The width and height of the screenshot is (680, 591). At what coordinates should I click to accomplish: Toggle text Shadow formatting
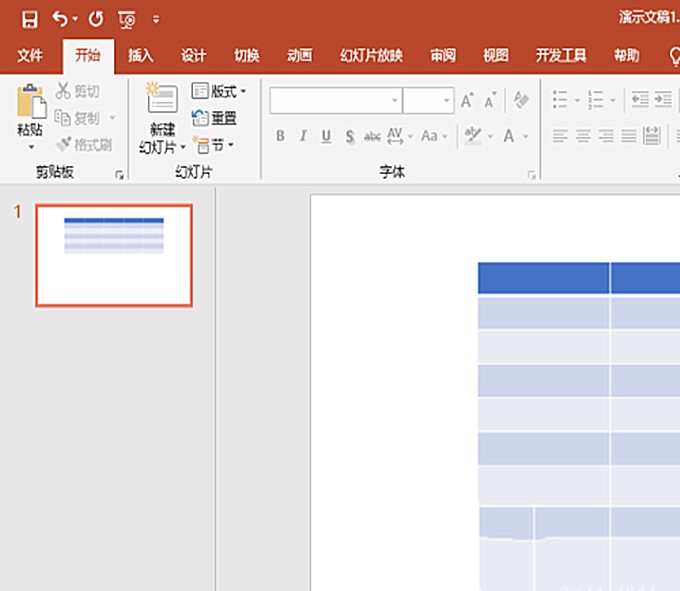point(350,136)
